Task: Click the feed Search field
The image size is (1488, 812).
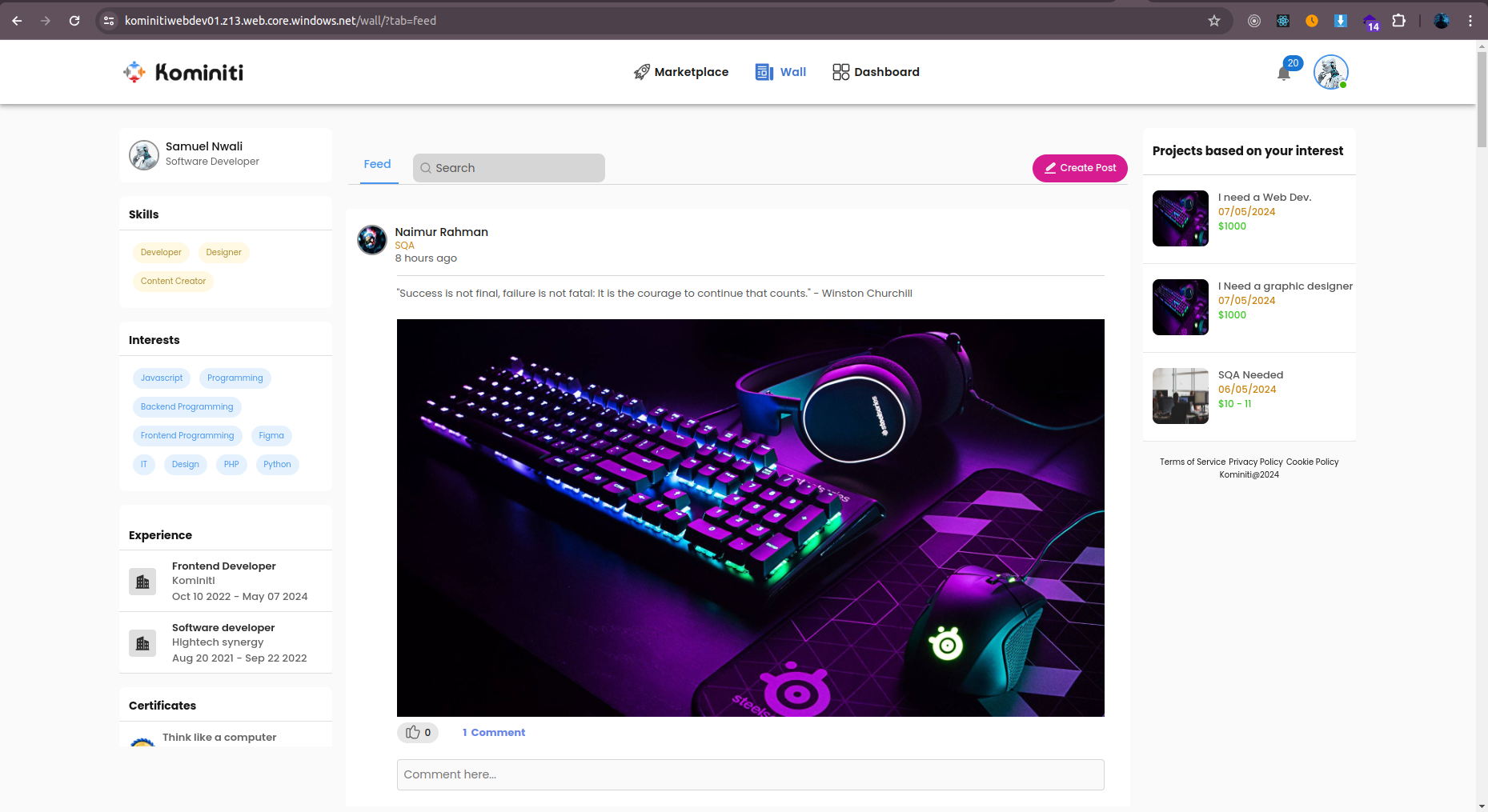Action: click(x=509, y=168)
